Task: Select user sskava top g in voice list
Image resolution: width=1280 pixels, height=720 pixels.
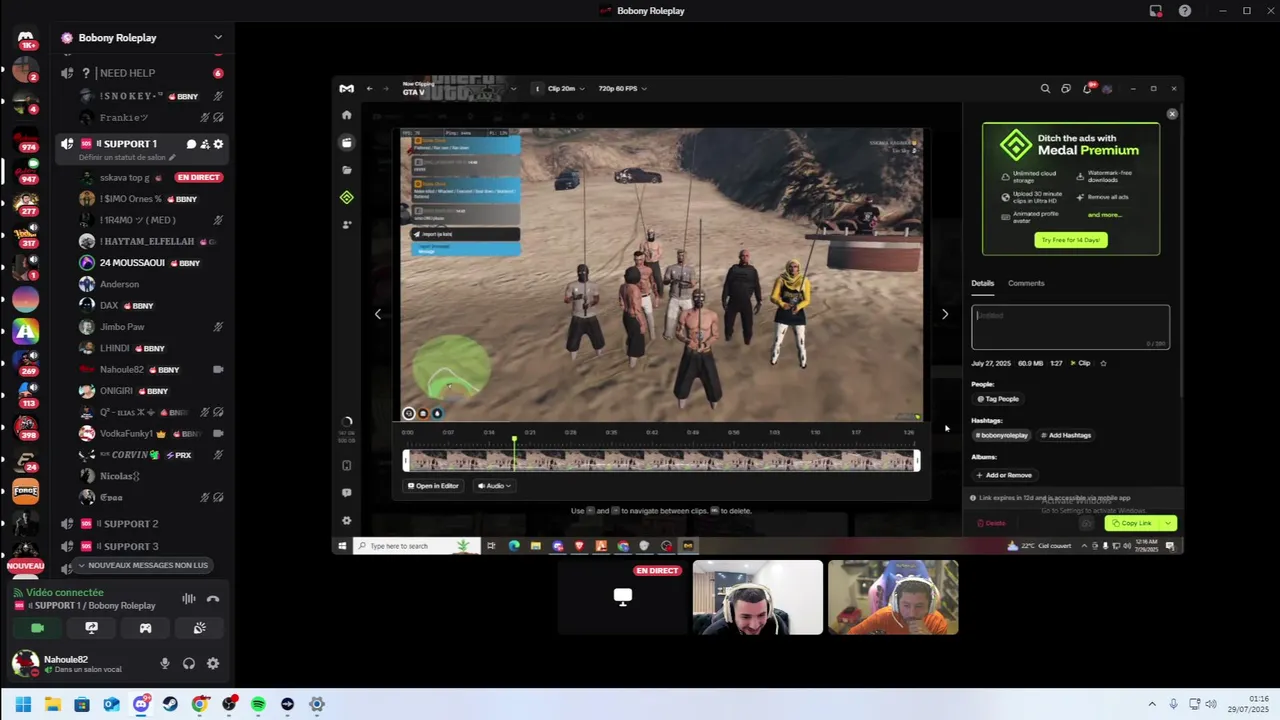Action: 152,178
